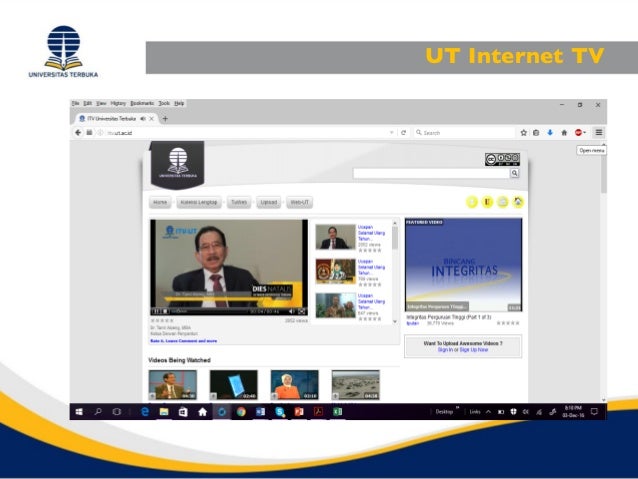This screenshot has height=479, width=638.
Task: Open Word from the taskbar
Action: [260, 412]
